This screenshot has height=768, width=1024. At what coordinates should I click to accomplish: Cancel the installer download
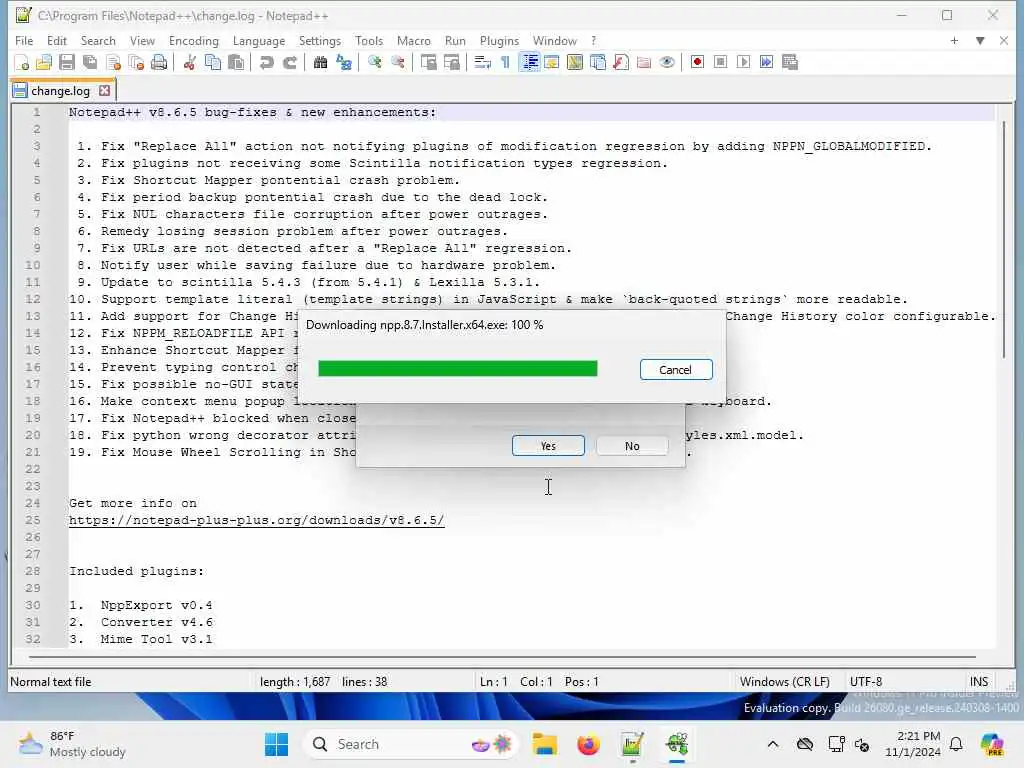tap(676, 370)
